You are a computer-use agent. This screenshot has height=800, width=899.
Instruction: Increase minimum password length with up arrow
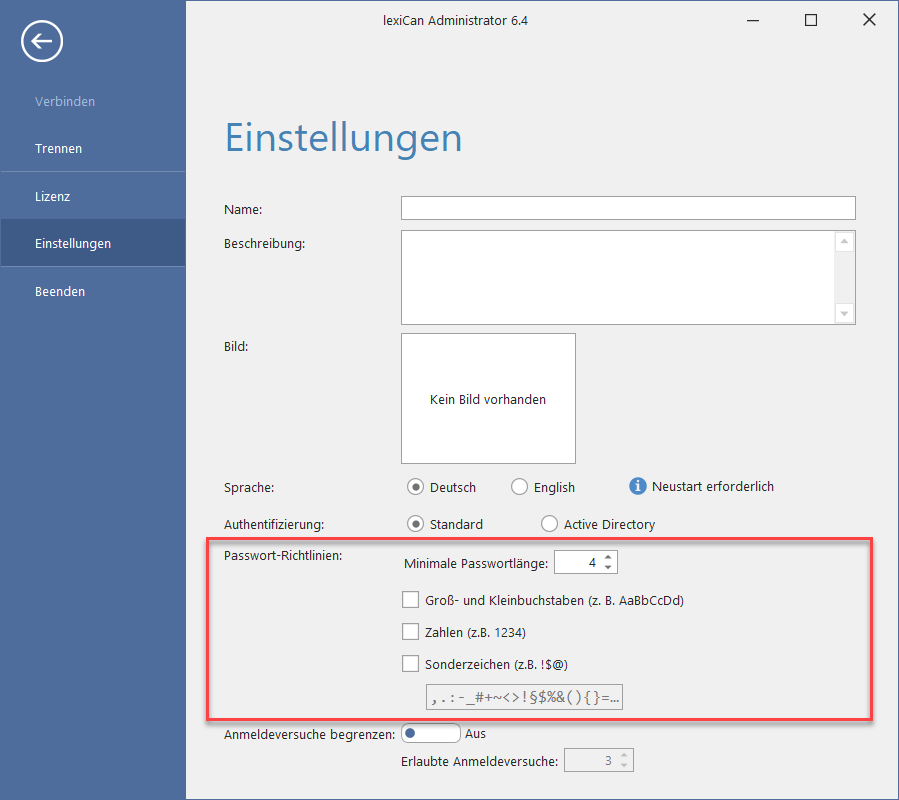point(608,557)
